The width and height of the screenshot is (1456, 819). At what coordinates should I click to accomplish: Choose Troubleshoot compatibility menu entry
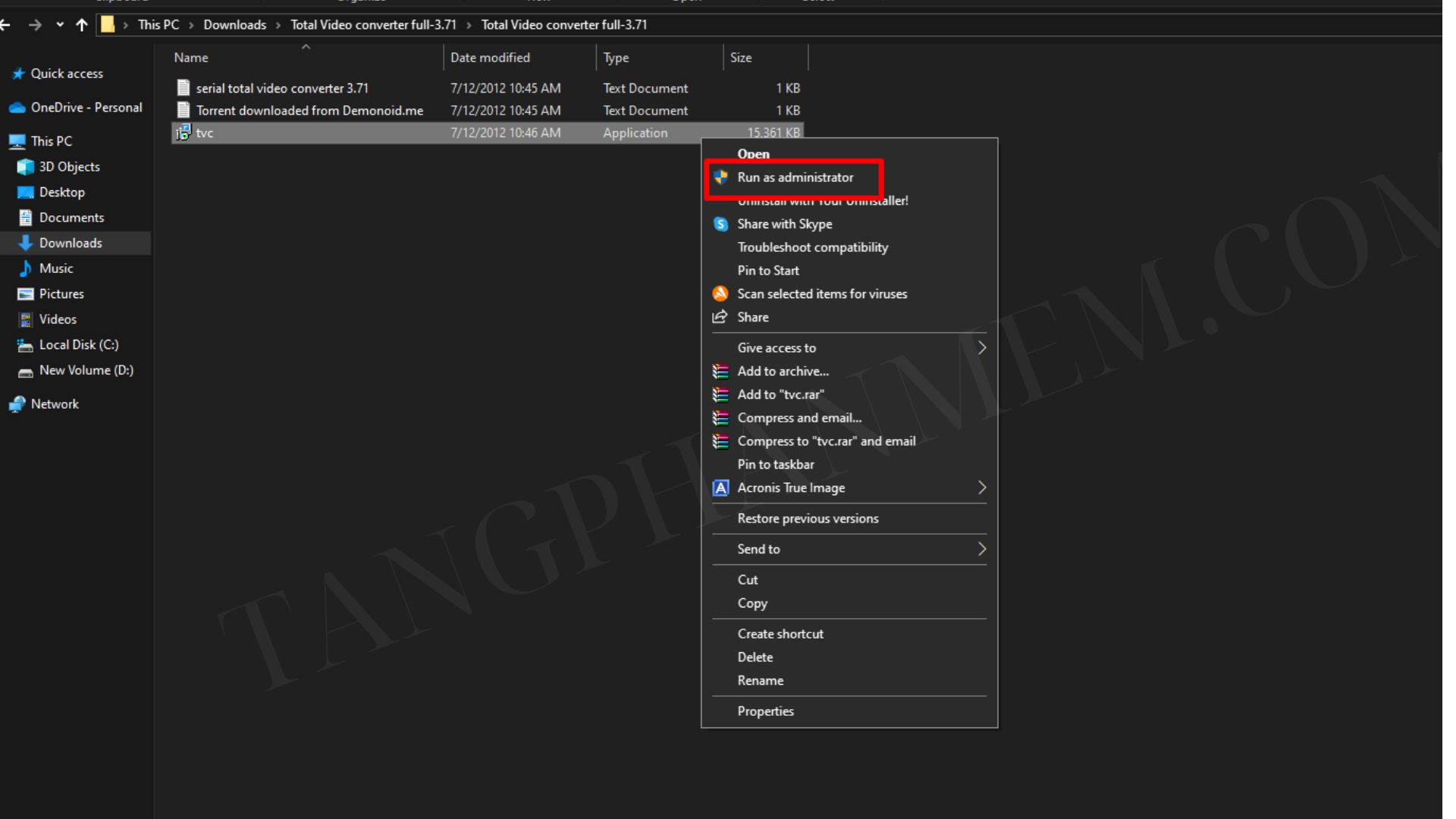click(x=812, y=247)
